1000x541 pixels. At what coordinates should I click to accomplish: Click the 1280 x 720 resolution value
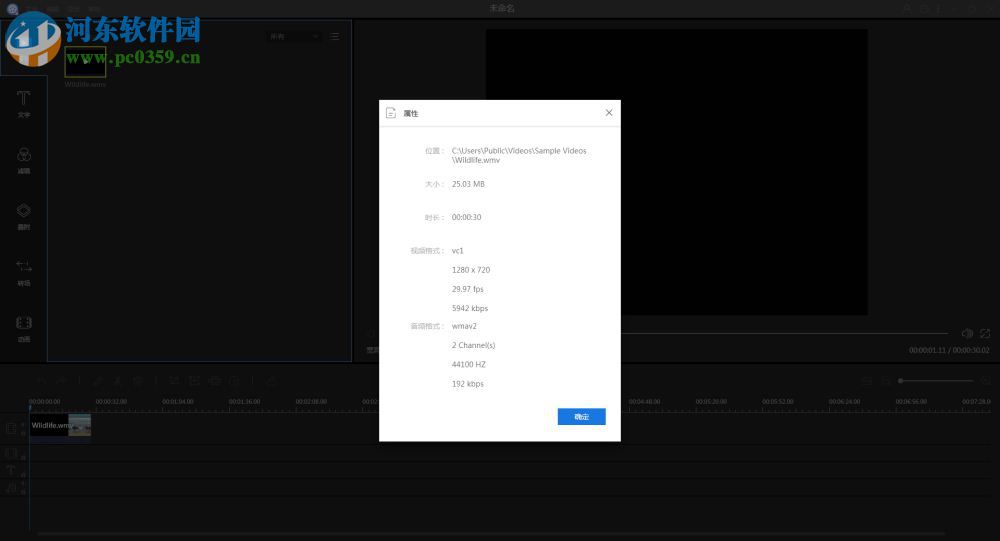(x=471, y=270)
